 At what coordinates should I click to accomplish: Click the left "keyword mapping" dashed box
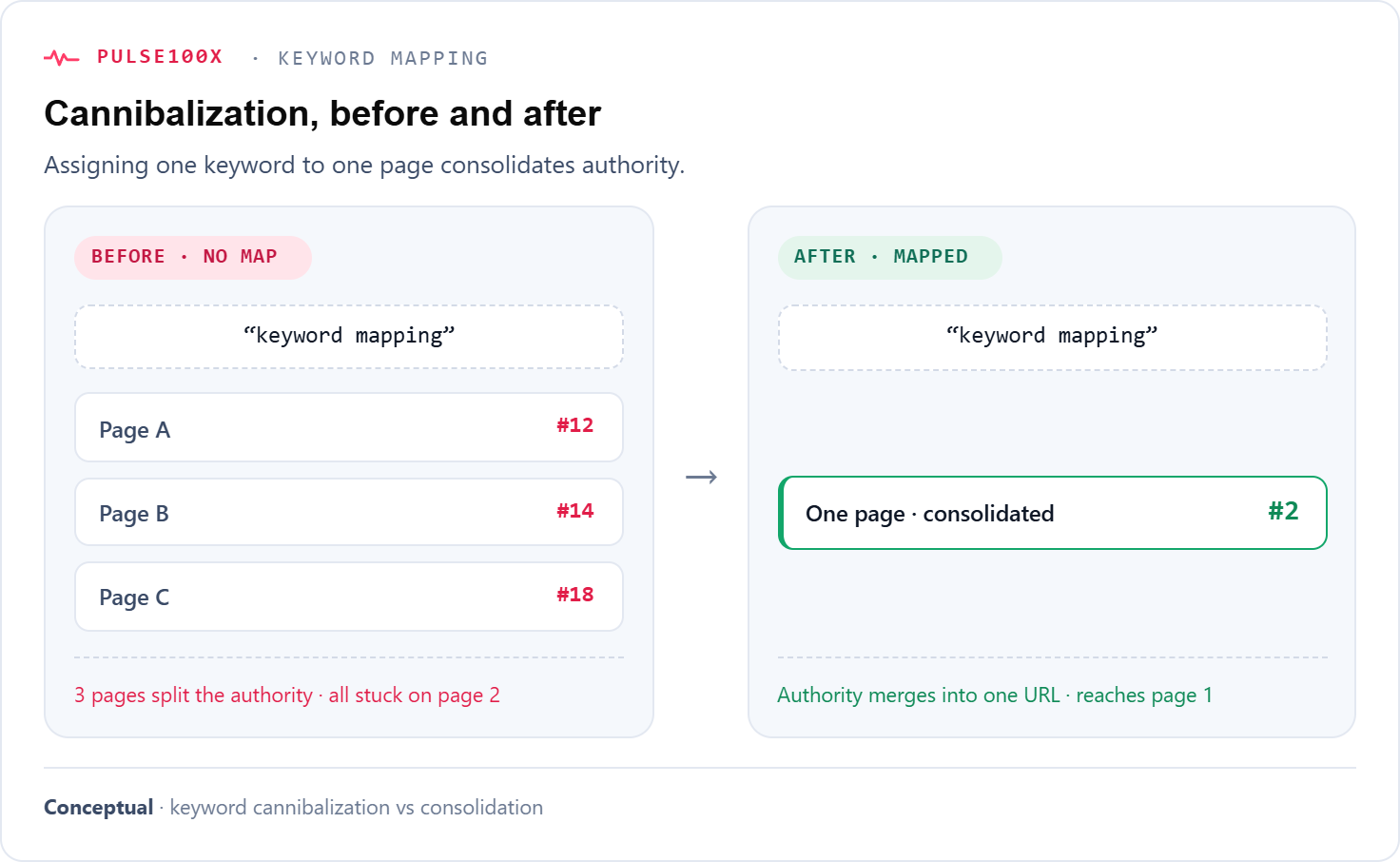pyautogui.click(x=349, y=337)
